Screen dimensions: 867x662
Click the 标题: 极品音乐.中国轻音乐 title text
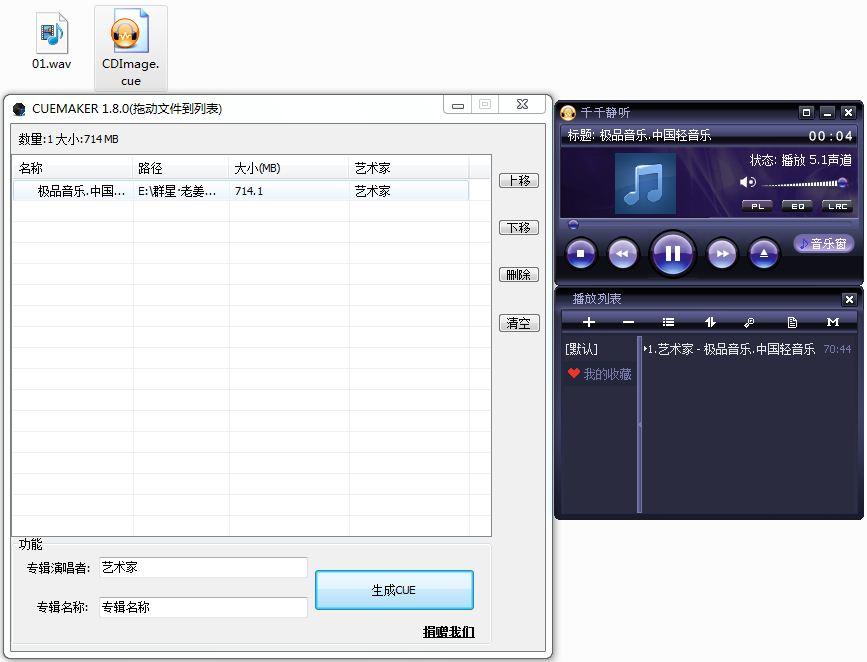point(639,135)
